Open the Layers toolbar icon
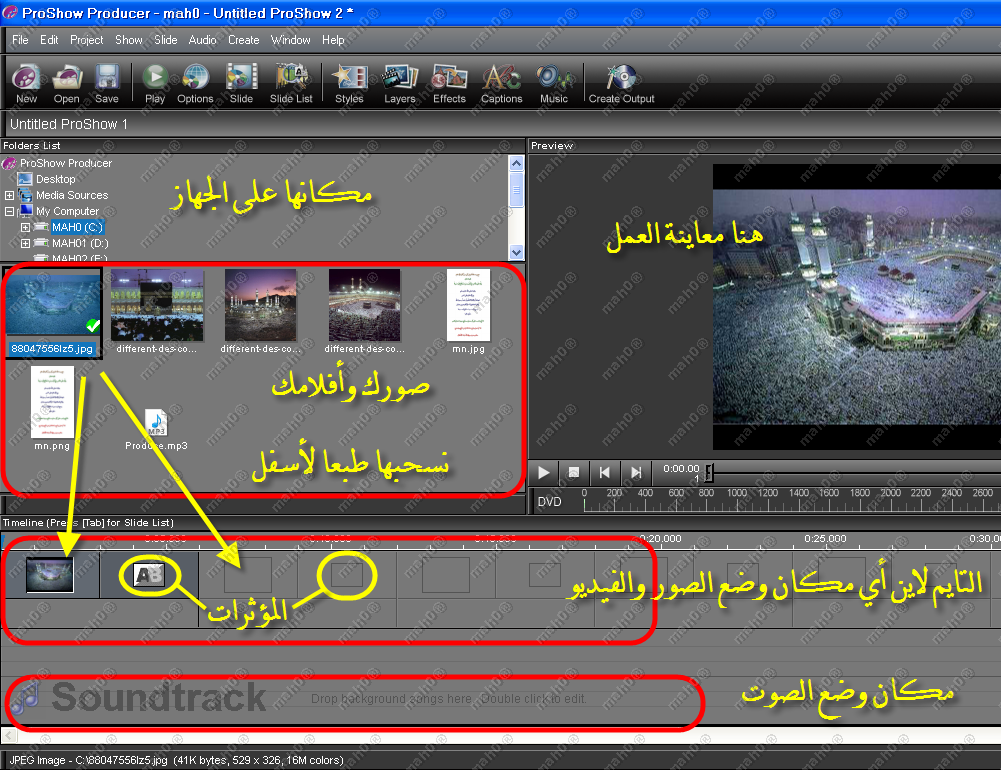This screenshot has width=1001, height=770. point(400,79)
